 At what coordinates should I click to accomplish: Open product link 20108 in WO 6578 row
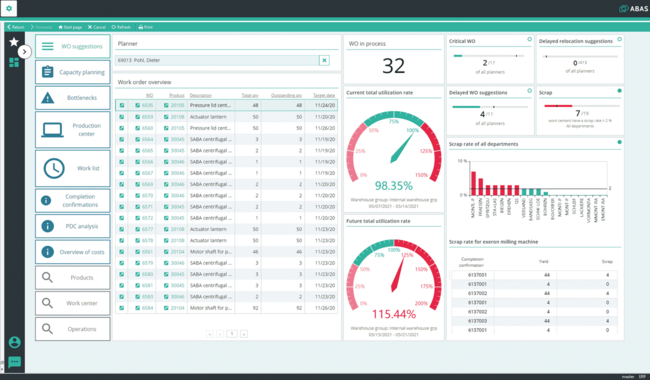click(177, 240)
